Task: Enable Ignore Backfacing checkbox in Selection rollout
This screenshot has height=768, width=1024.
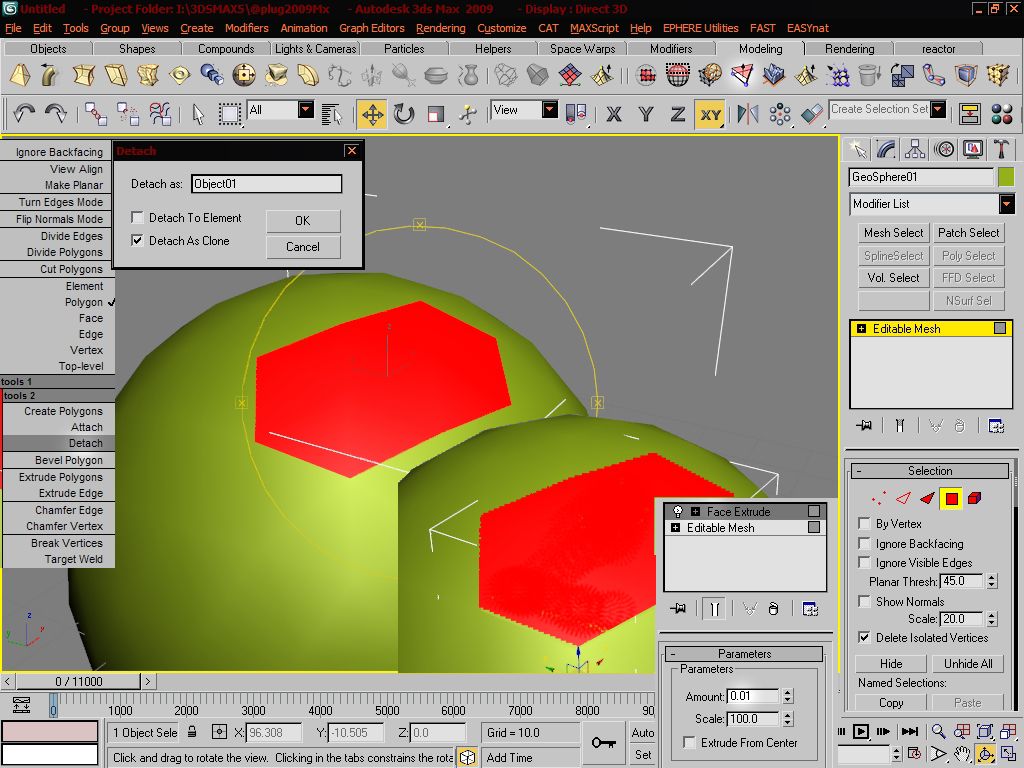Action: (864, 543)
